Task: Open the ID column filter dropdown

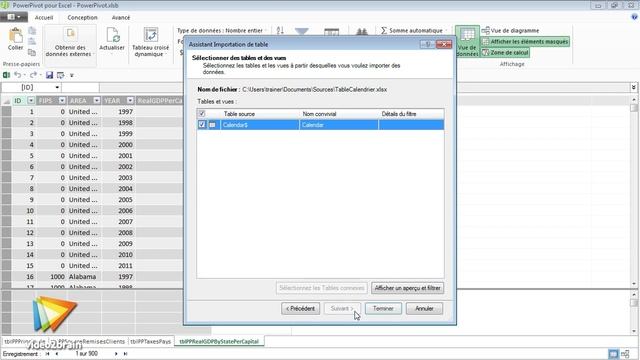Action: [31, 100]
